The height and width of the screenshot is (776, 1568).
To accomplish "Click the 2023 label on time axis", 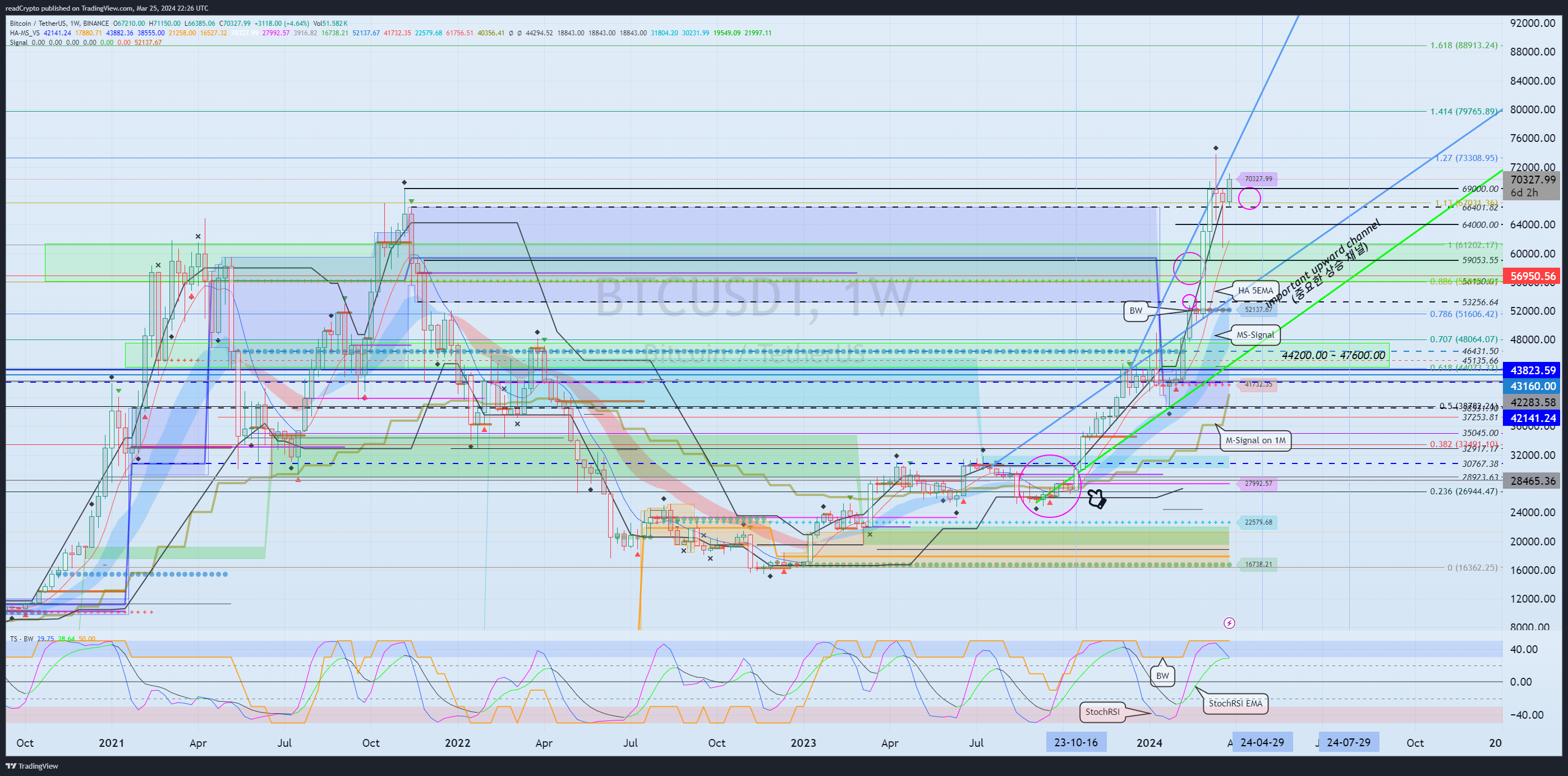I will tap(803, 742).
